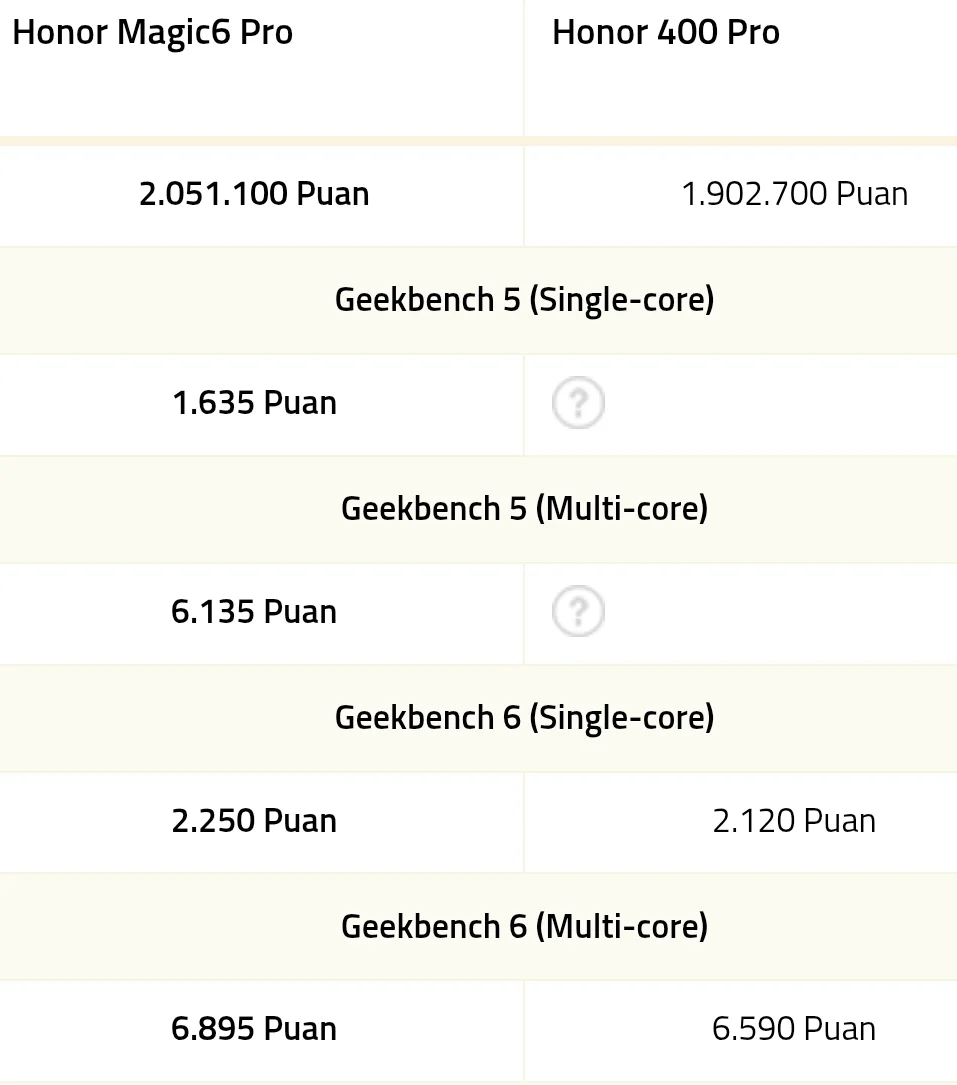Click the 2.051.100 Puan score
This screenshot has width=957, height=1085.
click(x=254, y=193)
